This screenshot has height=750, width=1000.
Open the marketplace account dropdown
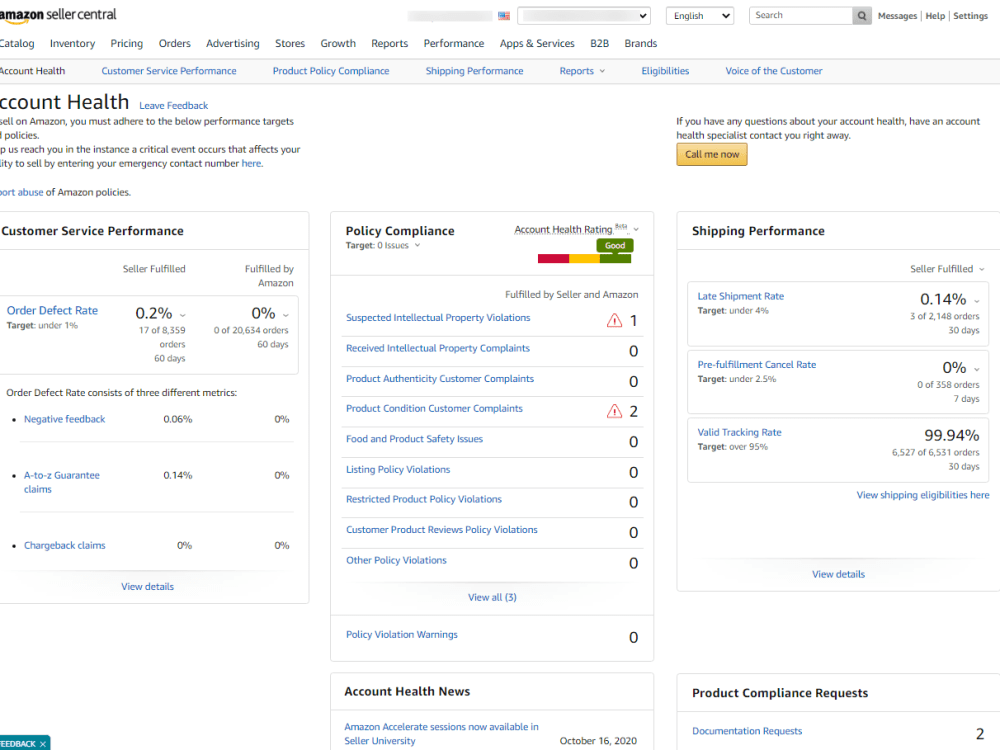[x=584, y=16]
